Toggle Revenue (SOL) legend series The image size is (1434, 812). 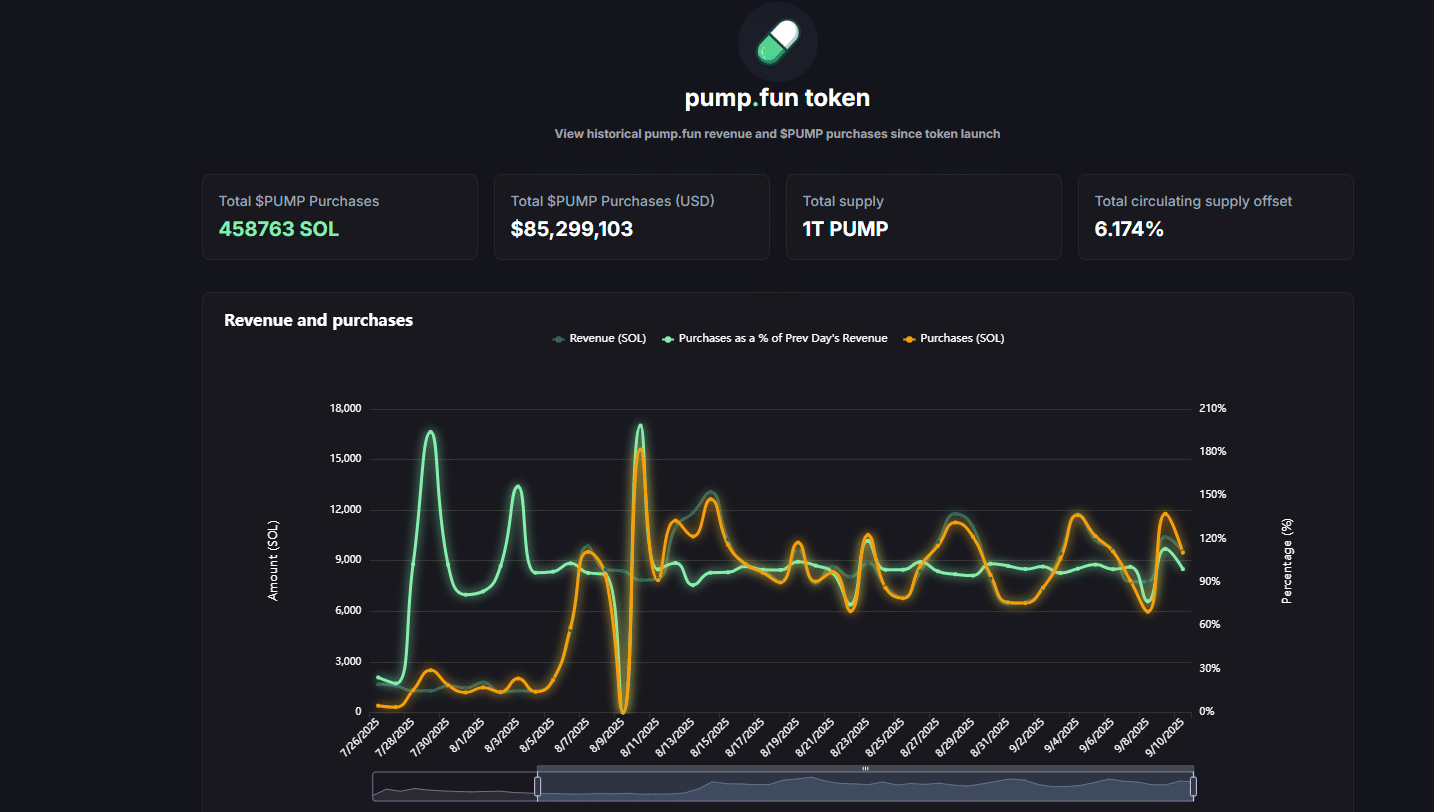(x=599, y=338)
